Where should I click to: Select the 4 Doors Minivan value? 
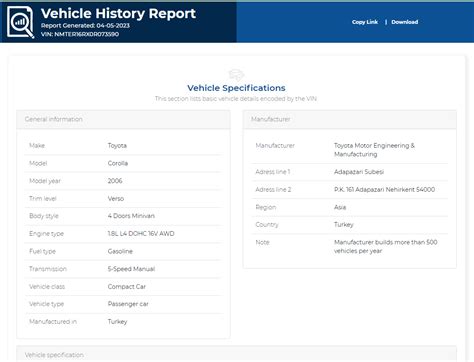coord(131,216)
